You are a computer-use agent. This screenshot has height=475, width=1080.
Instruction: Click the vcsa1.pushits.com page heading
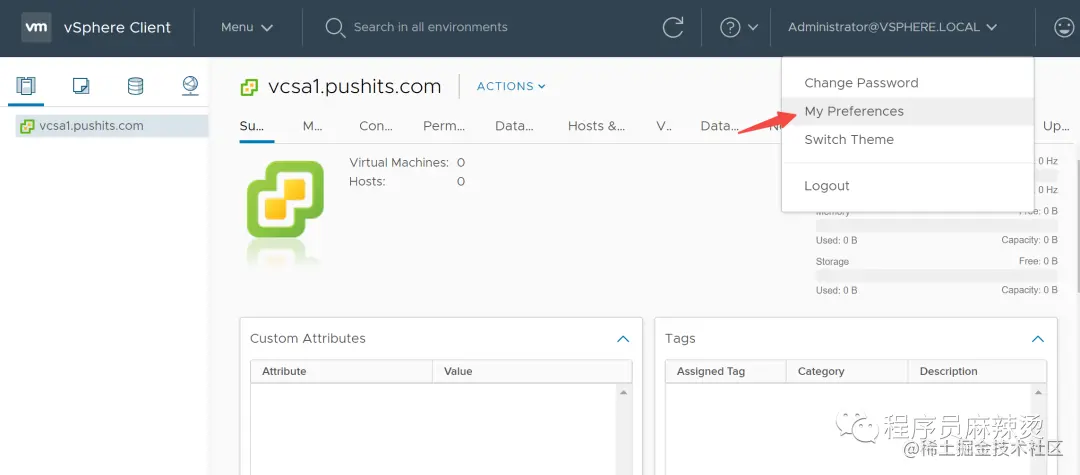click(x=354, y=87)
